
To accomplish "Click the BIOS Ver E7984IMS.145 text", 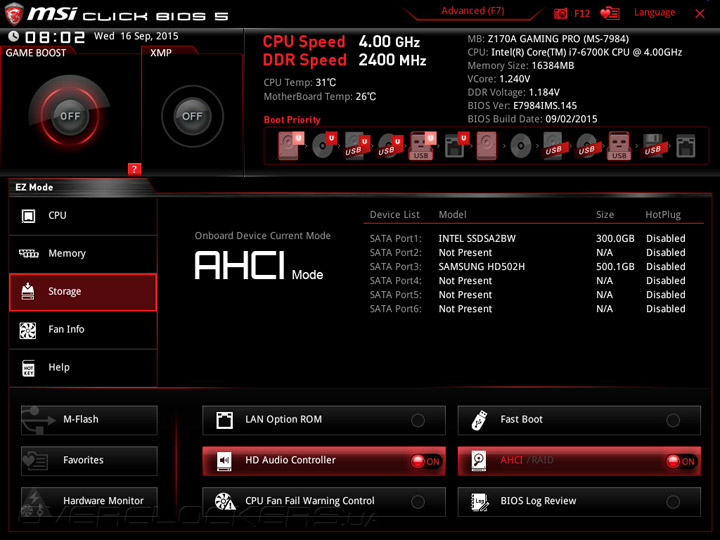I will pos(522,106).
